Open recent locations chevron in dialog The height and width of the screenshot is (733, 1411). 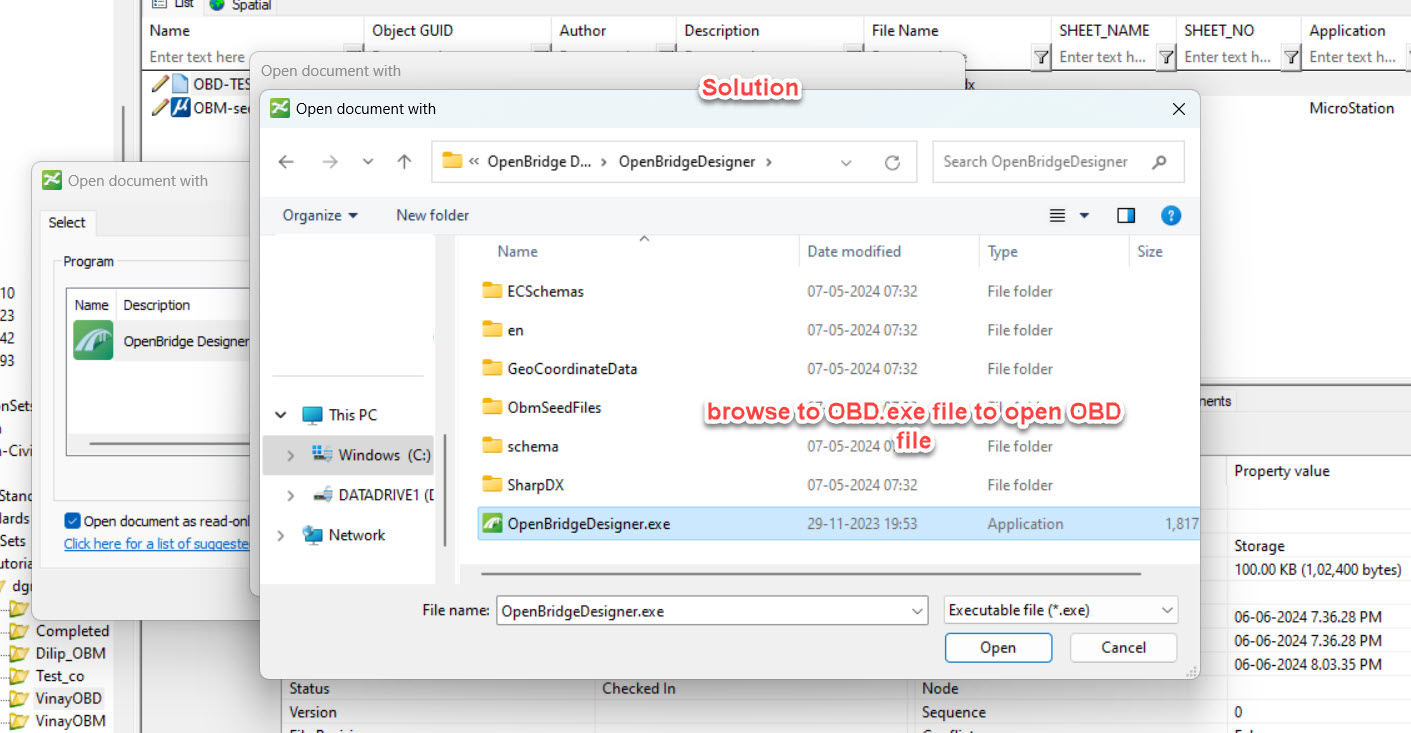(x=367, y=162)
